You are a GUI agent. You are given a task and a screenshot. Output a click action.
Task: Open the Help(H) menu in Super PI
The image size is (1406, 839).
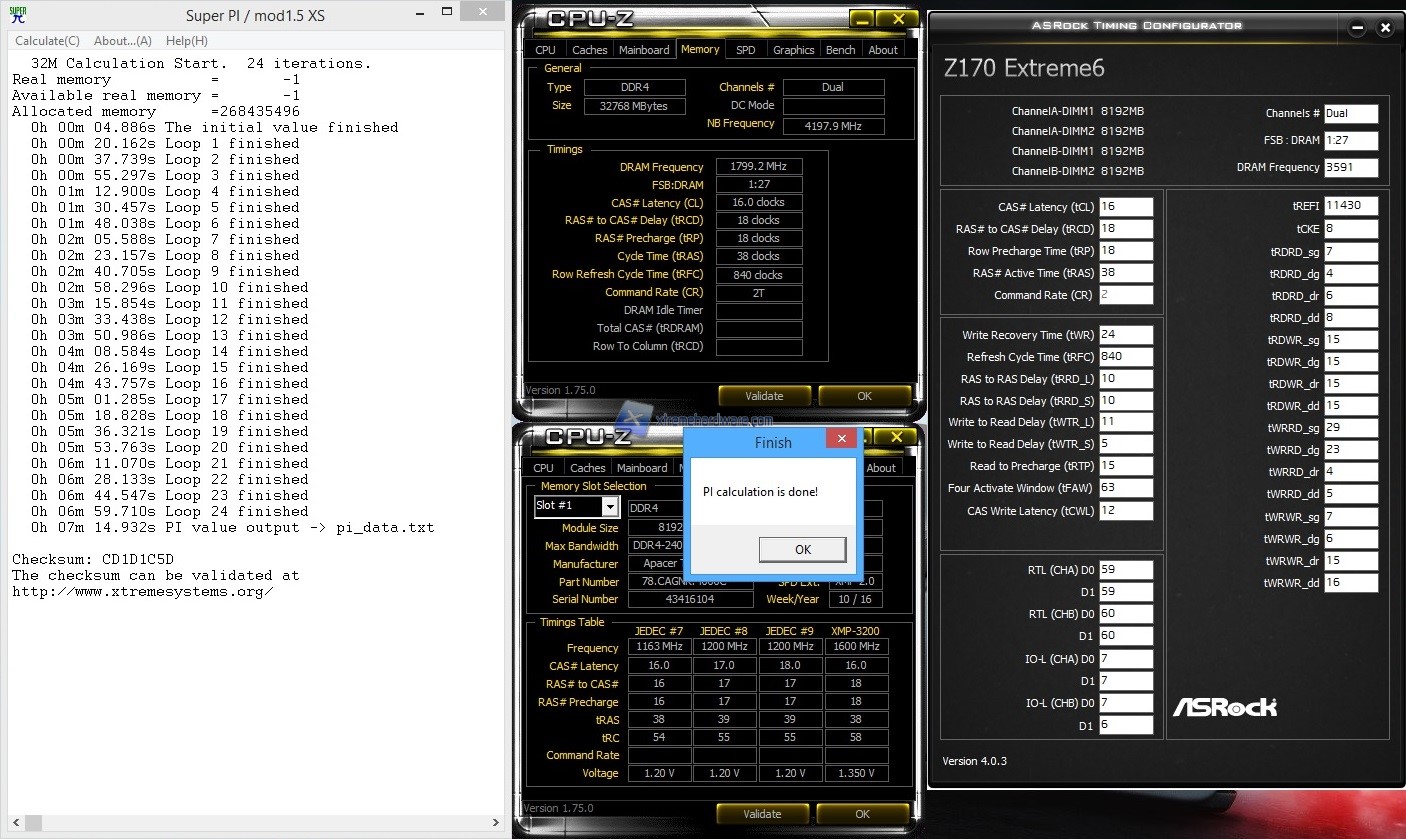point(187,41)
